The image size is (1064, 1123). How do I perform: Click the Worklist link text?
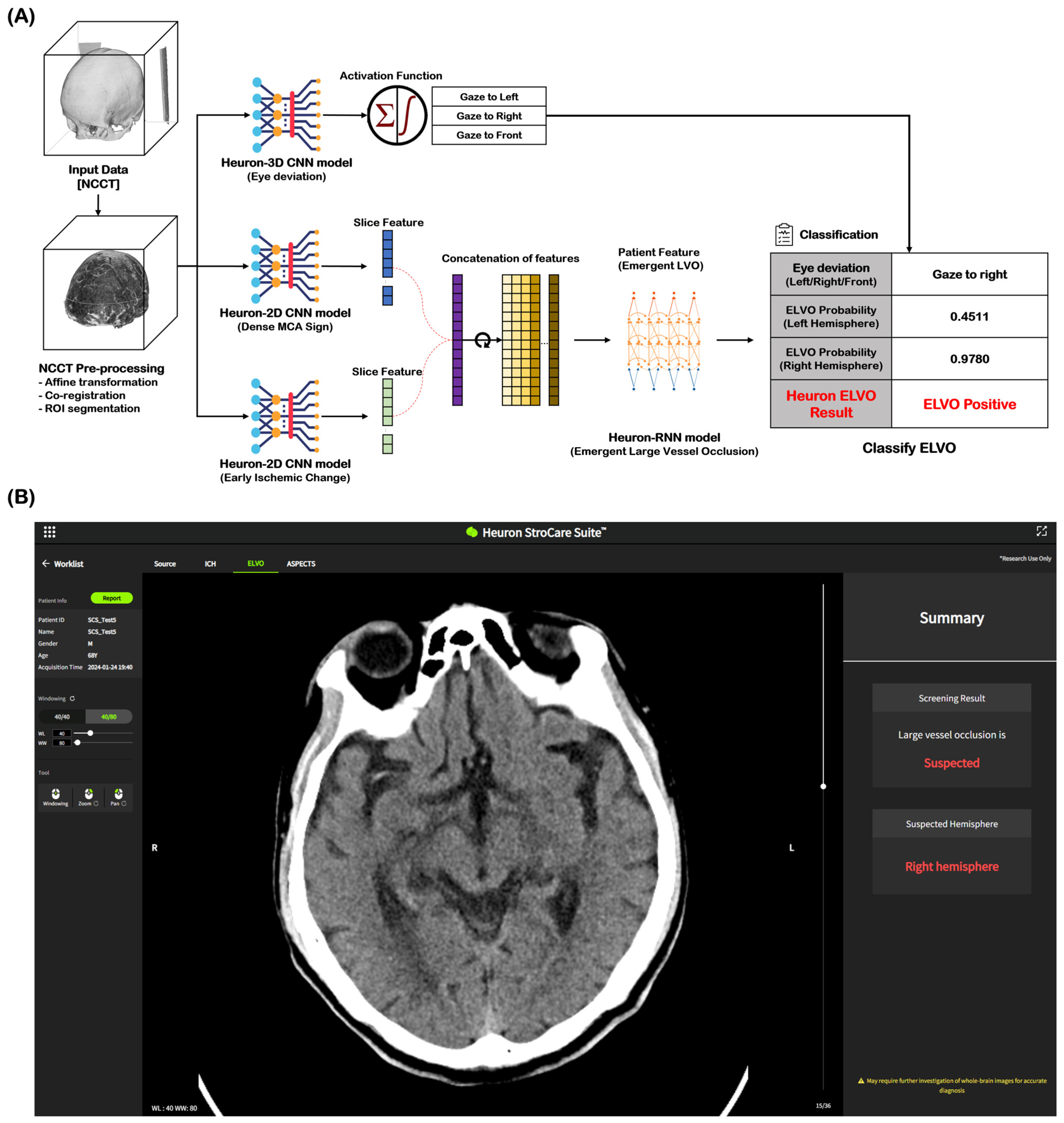69,564
